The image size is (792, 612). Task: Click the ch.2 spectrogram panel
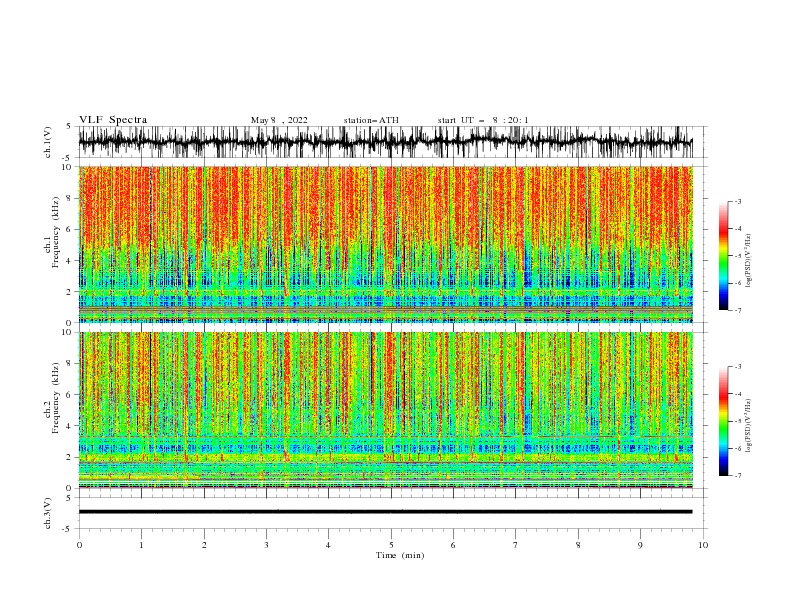385,410
